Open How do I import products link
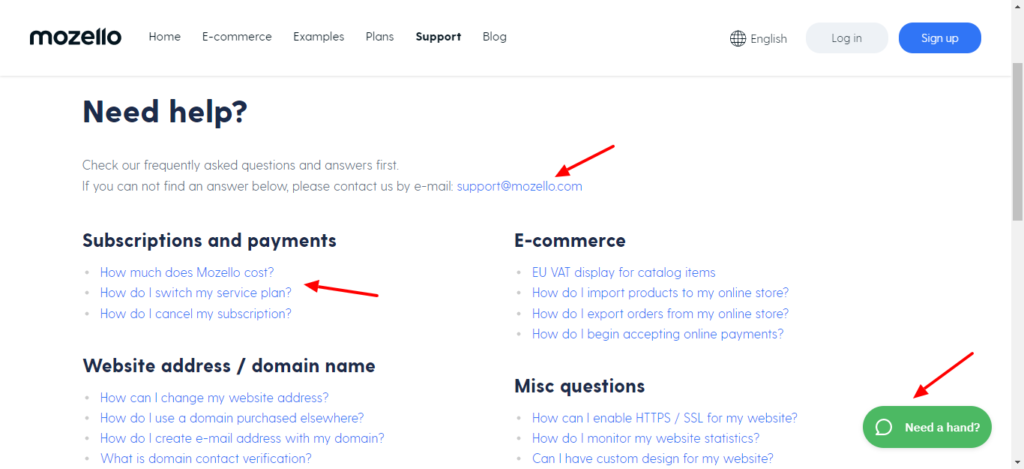This screenshot has width=1024, height=469. 660,293
